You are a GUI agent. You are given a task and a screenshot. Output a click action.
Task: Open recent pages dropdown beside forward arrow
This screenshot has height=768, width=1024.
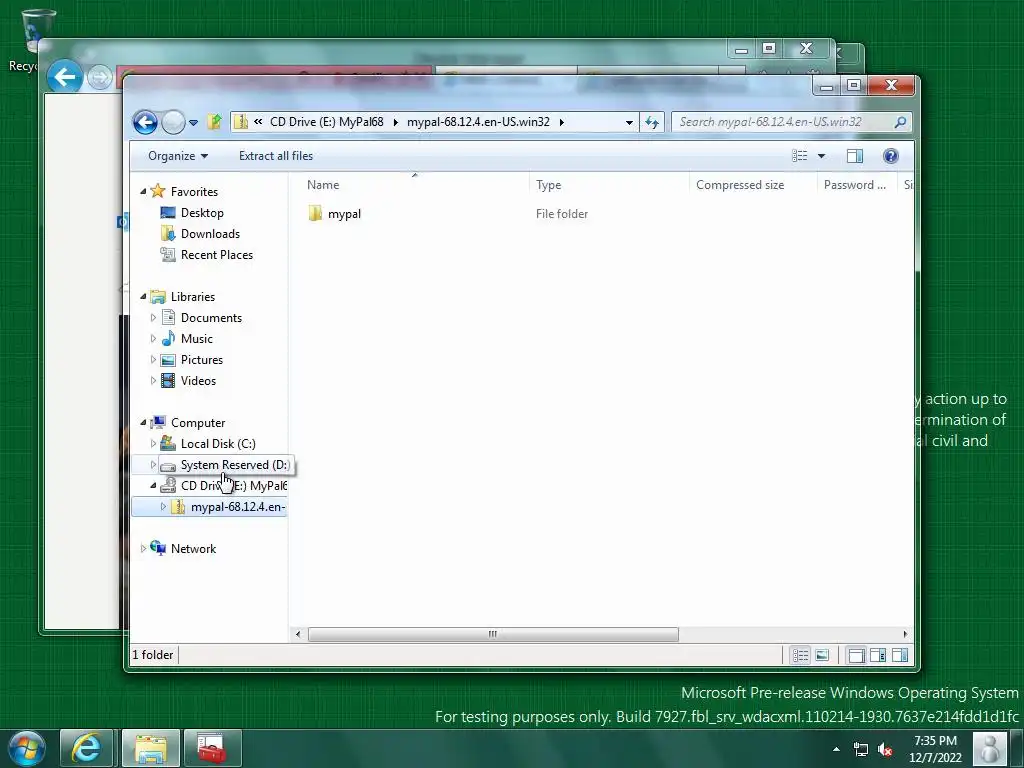[x=193, y=122]
